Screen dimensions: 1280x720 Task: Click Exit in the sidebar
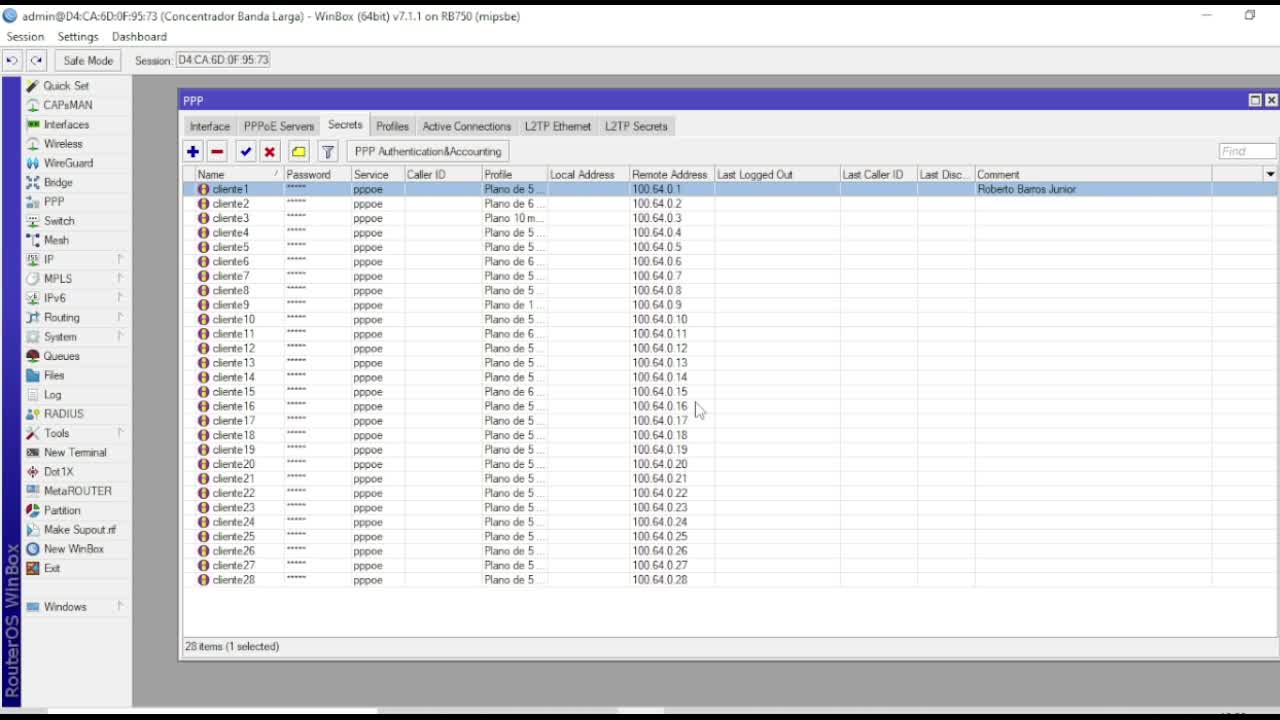coord(52,568)
